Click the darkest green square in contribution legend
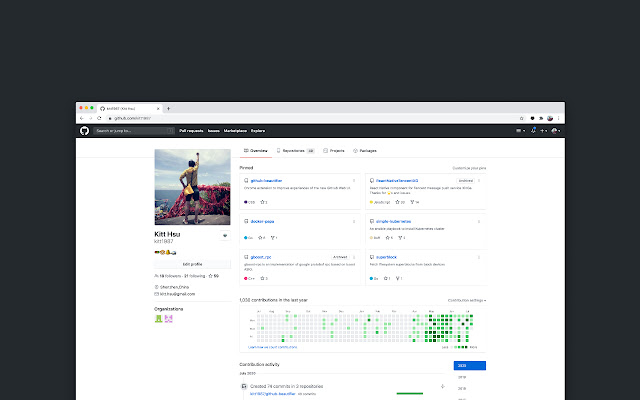This screenshot has height=400, width=640. (467, 347)
